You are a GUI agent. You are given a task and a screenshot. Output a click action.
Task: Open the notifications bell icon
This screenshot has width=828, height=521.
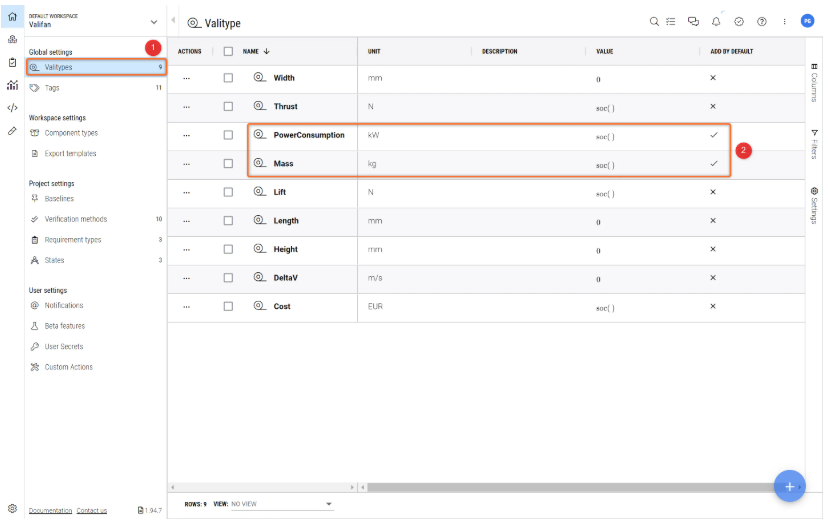click(716, 22)
